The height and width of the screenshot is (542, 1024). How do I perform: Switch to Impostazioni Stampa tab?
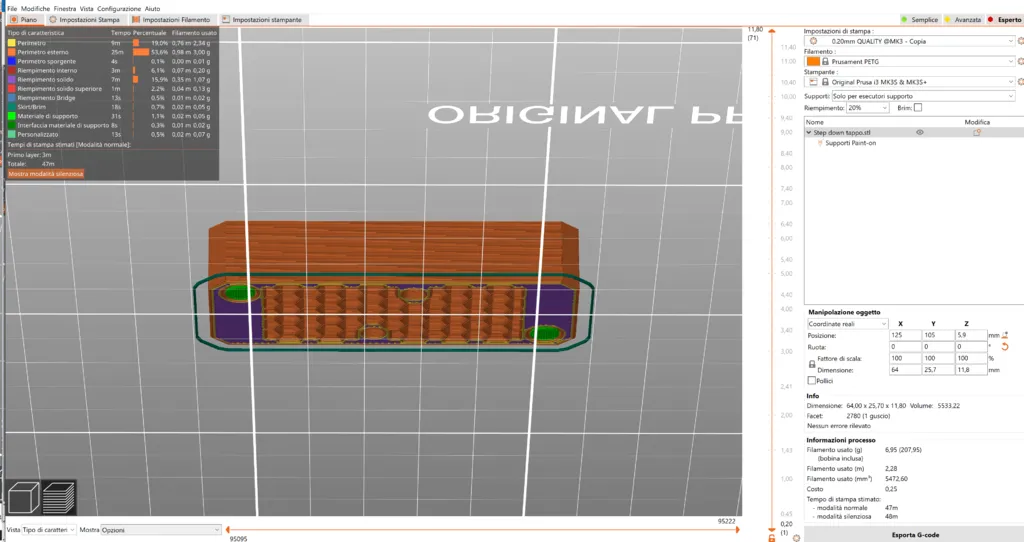click(x=84, y=20)
